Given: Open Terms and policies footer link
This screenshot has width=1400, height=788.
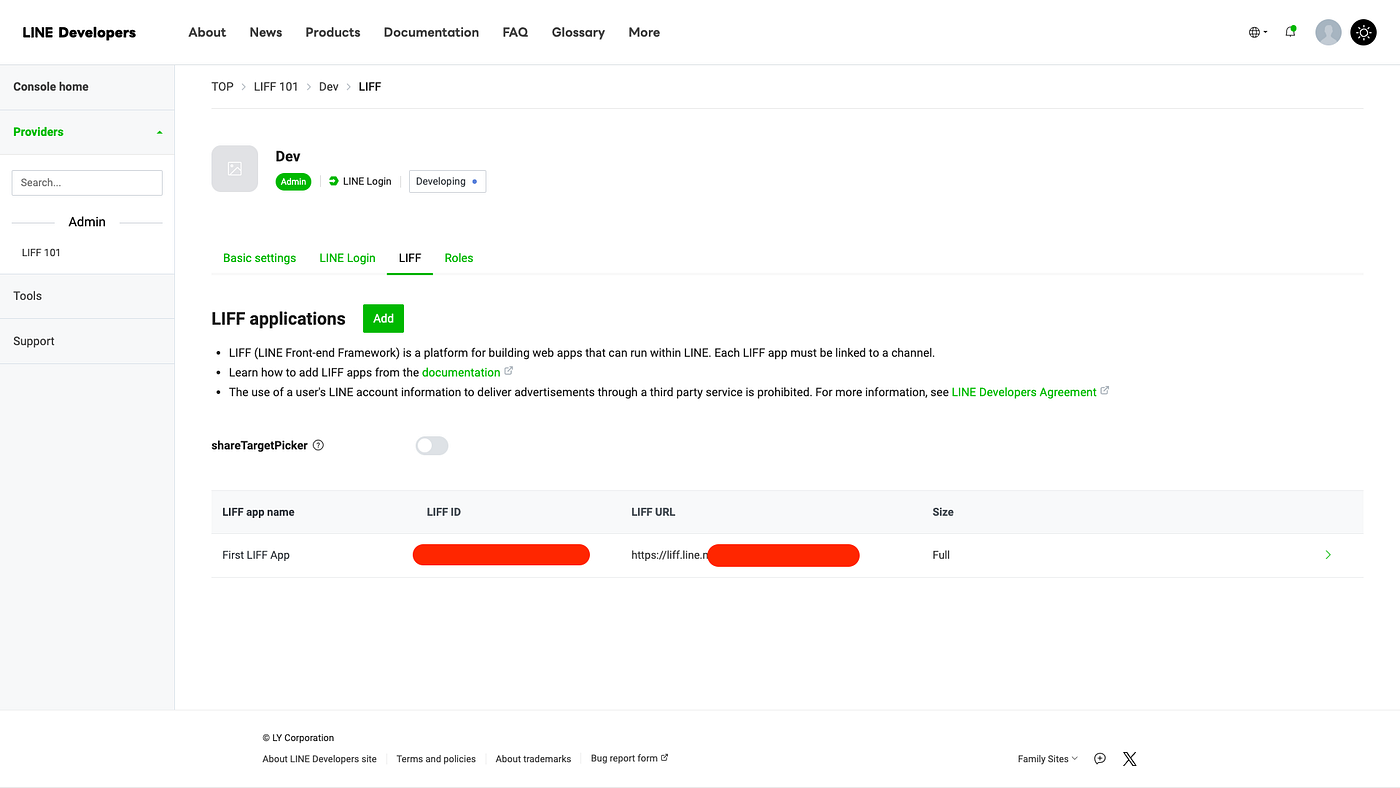Looking at the screenshot, I should click(436, 759).
